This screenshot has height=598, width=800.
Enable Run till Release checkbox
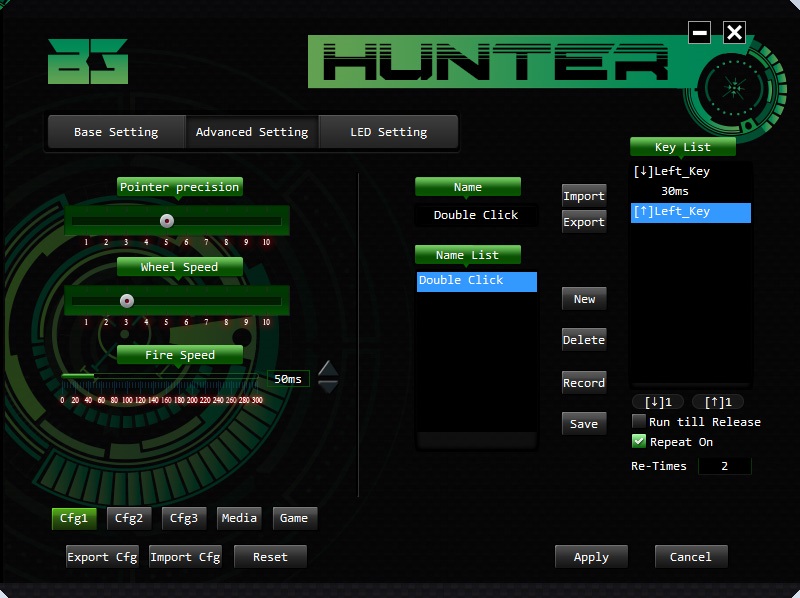tap(638, 421)
